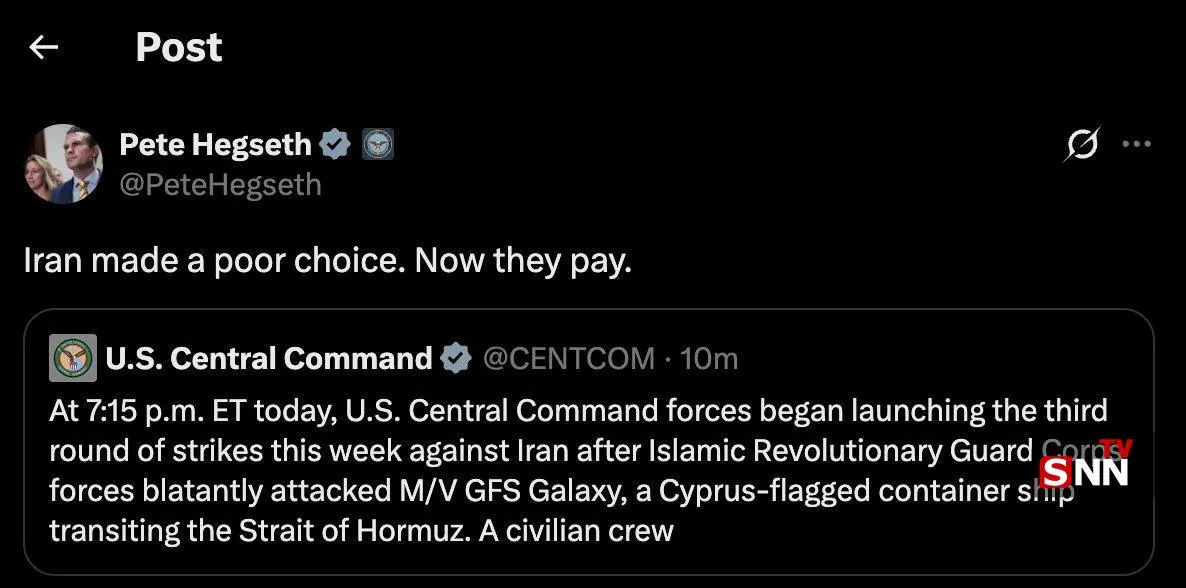Screen dimensions: 1186x588
Task: Open the @PeteHegseth handle
Action: pyautogui.click(x=220, y=184)
